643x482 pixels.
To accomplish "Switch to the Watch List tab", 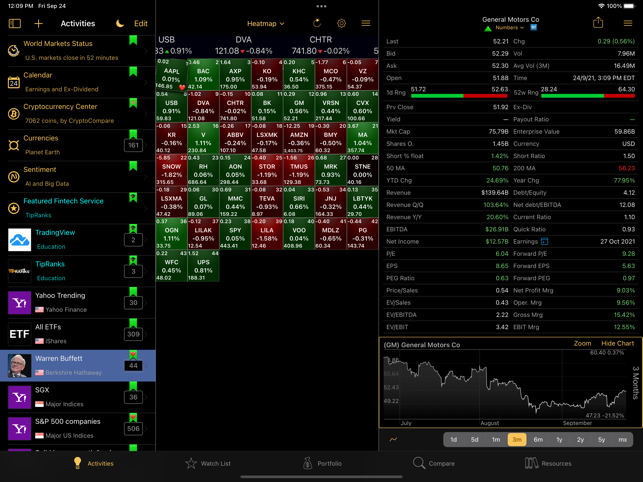I will coord(208,464).
